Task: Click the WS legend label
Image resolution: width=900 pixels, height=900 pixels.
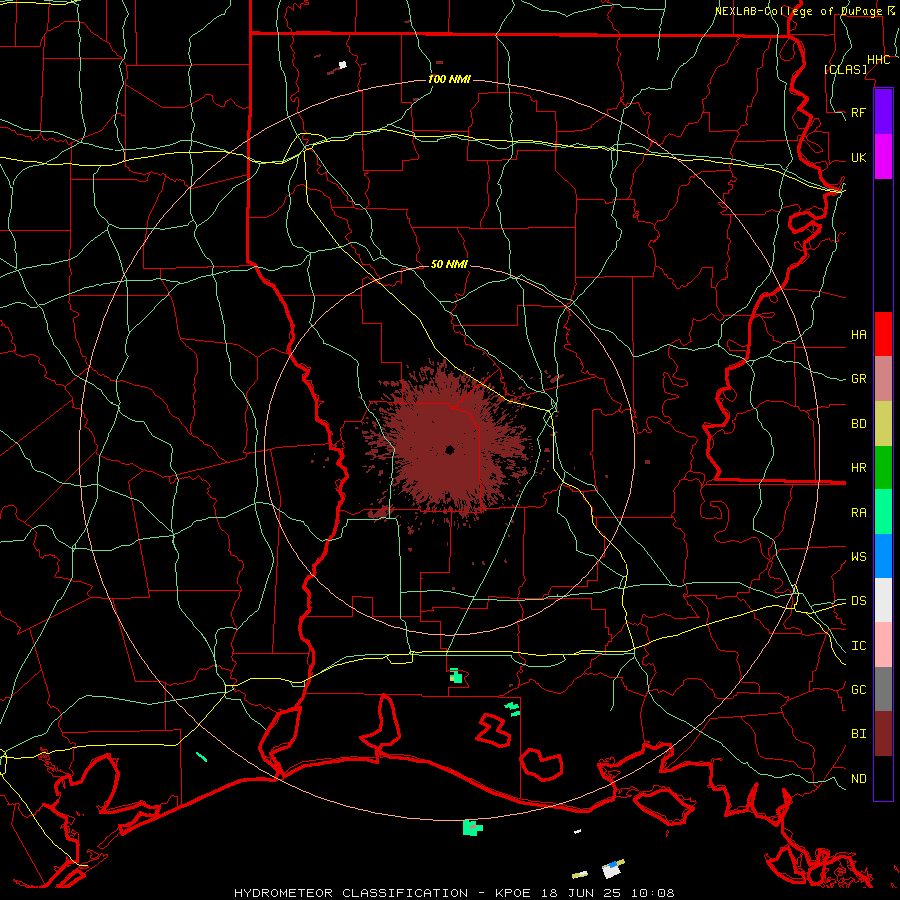Action: [859, 557]
